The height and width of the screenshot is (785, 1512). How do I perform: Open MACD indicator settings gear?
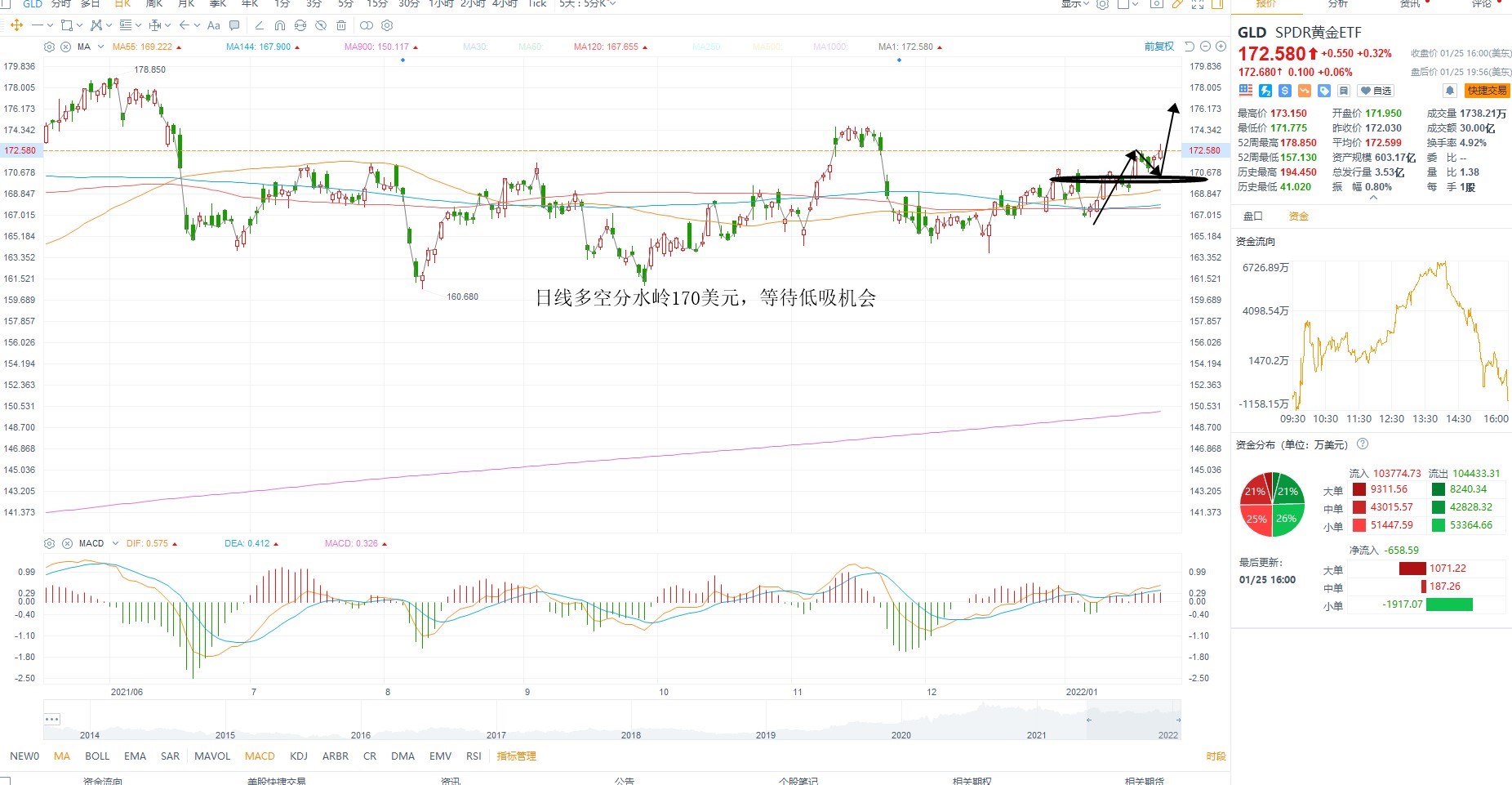(x=49, y=543)
